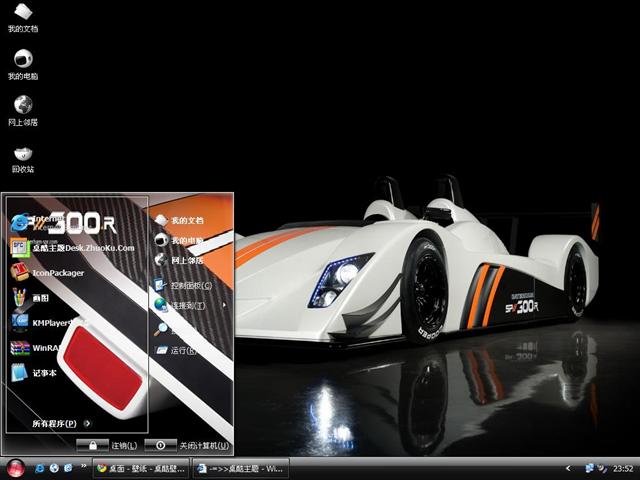Open 桌酷主题Desk.ZhuoKu.Com start menu entry
Screen dimensions: 640x480
click(73, 248)
